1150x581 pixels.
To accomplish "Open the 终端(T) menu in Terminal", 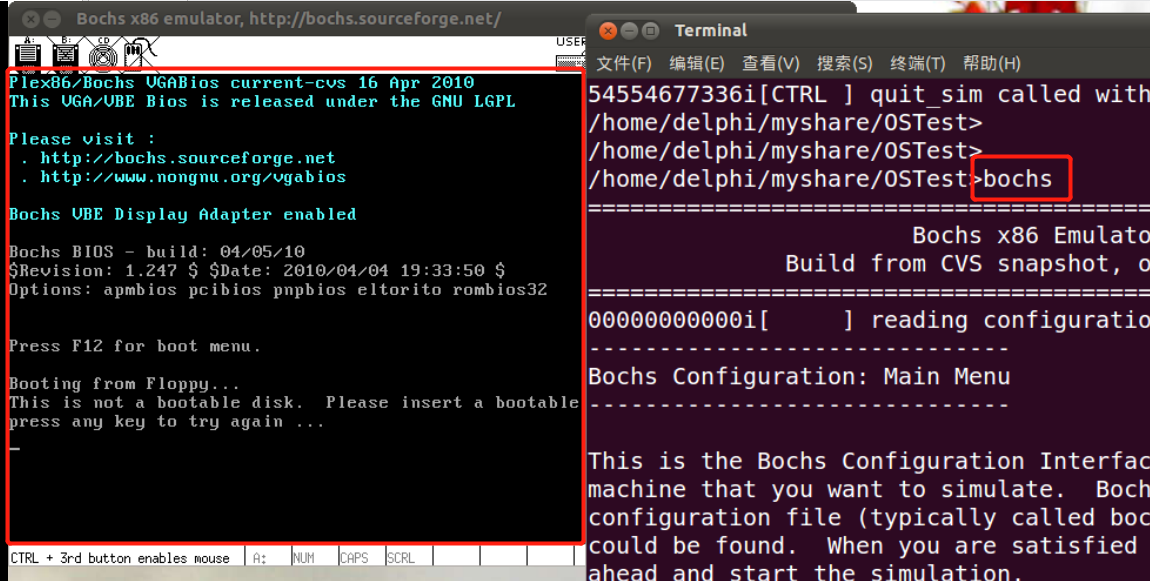I will 918,63.
